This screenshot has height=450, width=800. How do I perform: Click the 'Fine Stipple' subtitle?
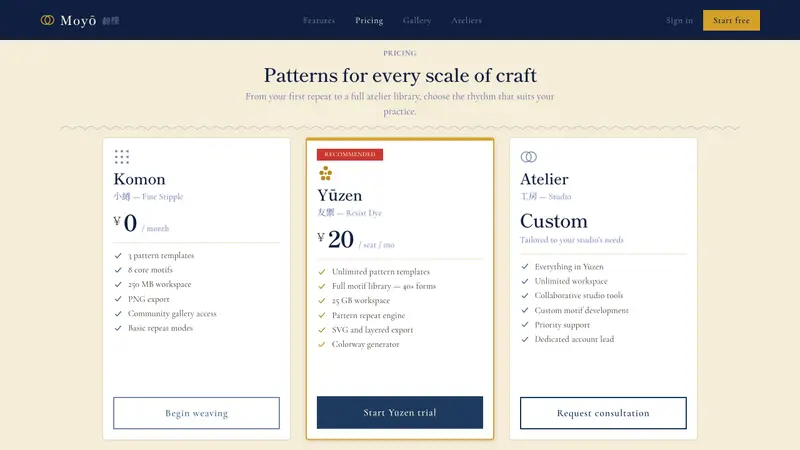click(x=162, y=196)
